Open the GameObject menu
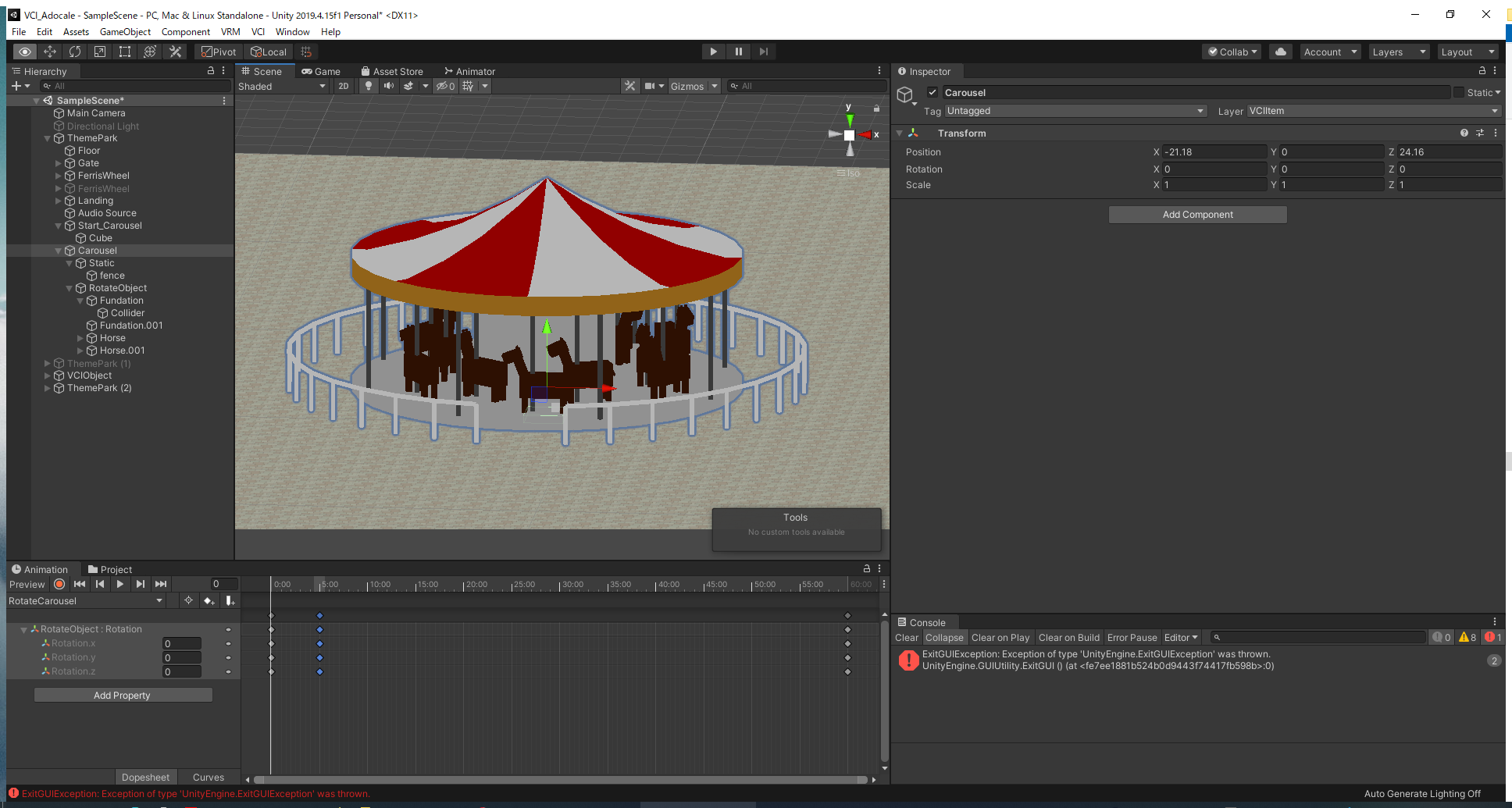Image resolution: width=1512 pixels, height=808 pixels. (125, 32)
